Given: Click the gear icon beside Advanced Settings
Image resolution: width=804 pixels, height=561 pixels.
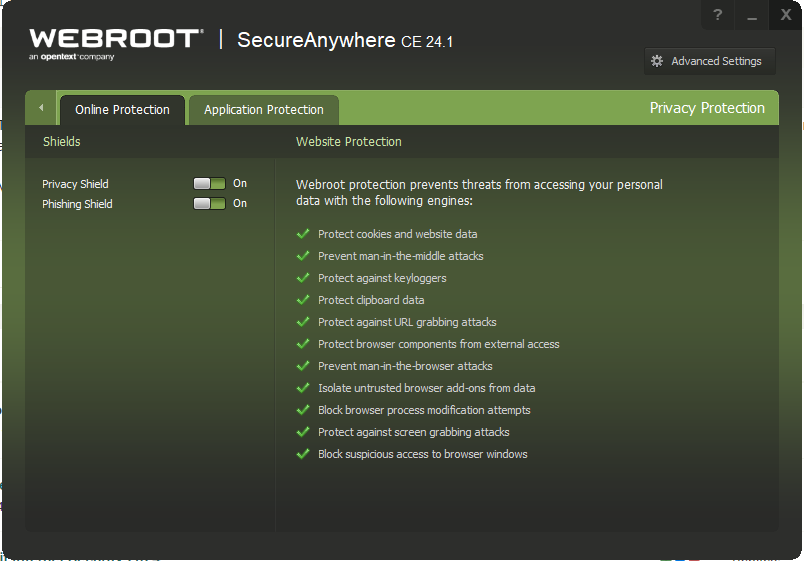Looking at the screenshot, I should (x=657, y=61).
